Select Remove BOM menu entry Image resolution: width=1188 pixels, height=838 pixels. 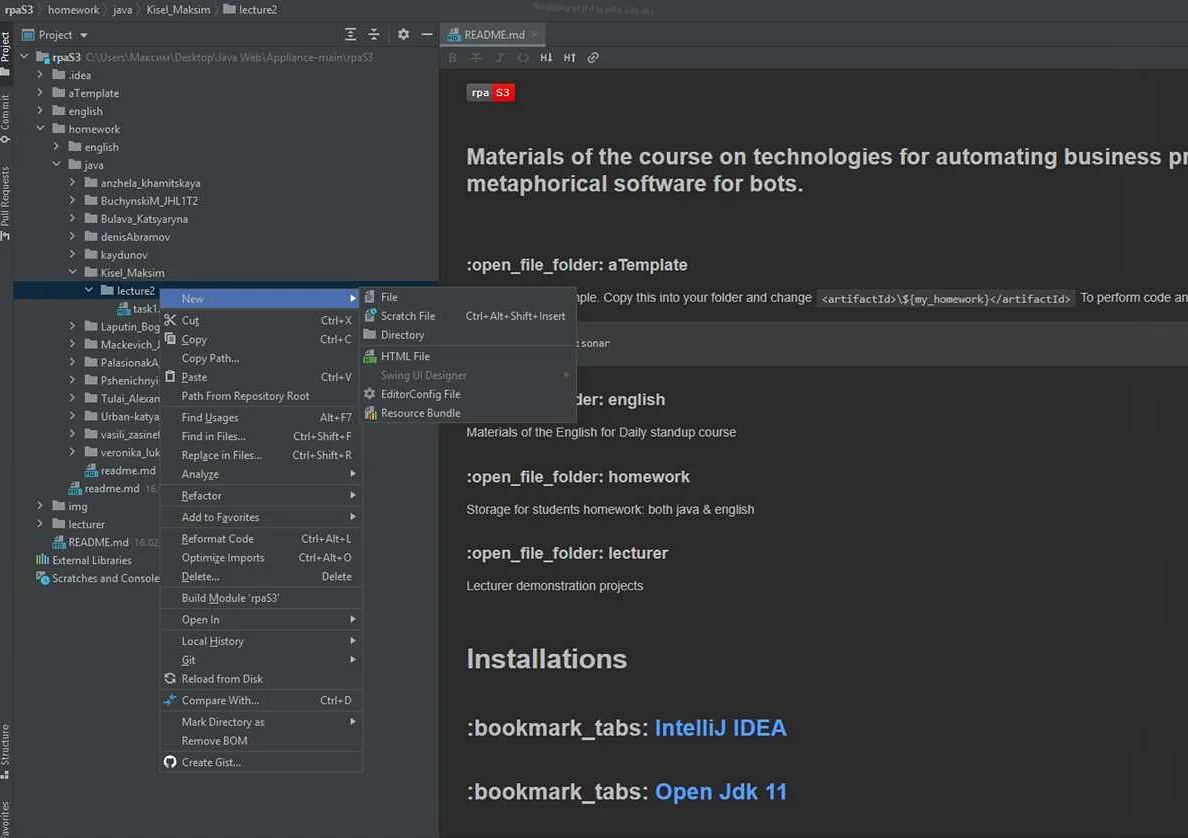click(261, 741)
